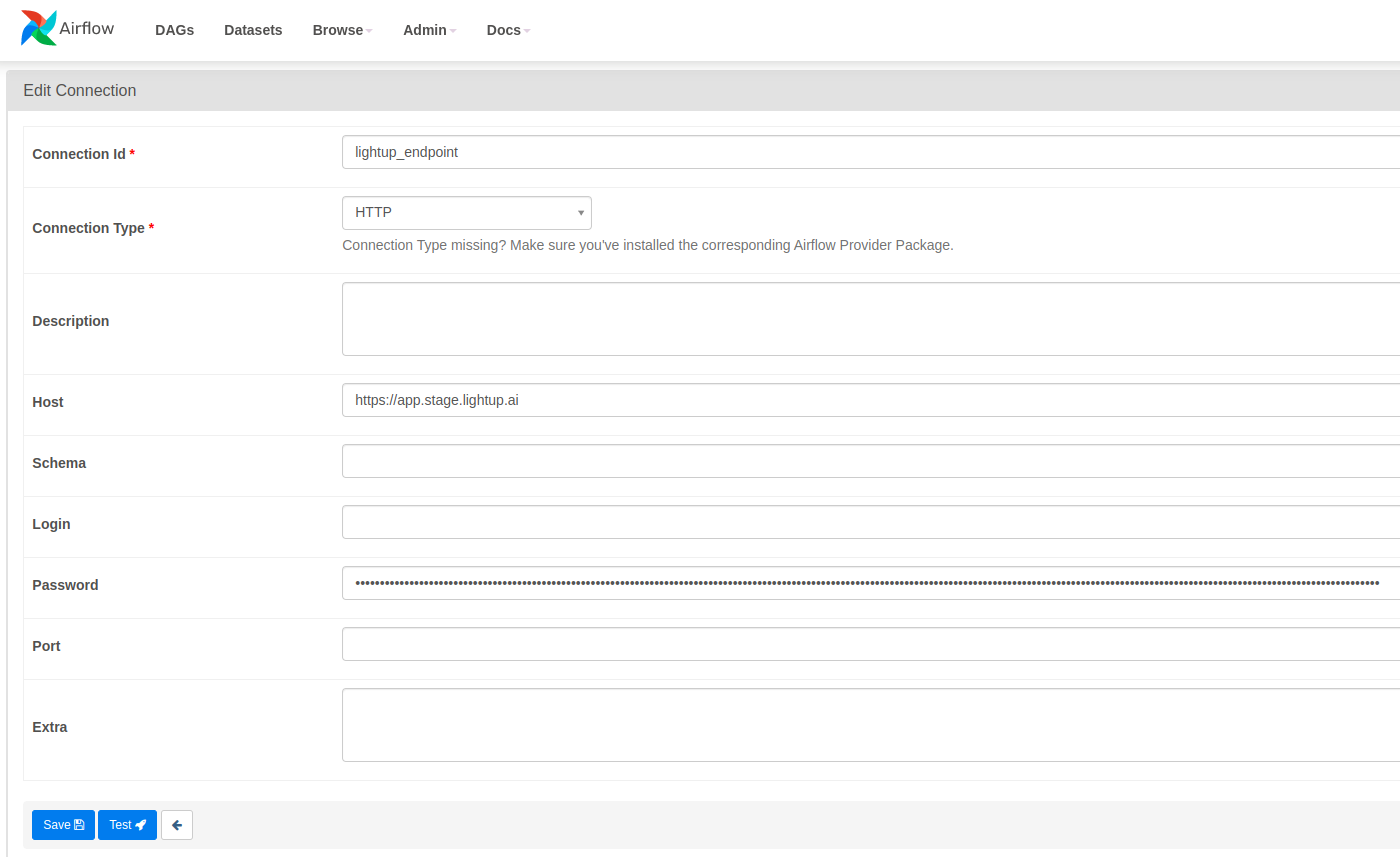Select the masked Password field

click(x=700, y=582)
